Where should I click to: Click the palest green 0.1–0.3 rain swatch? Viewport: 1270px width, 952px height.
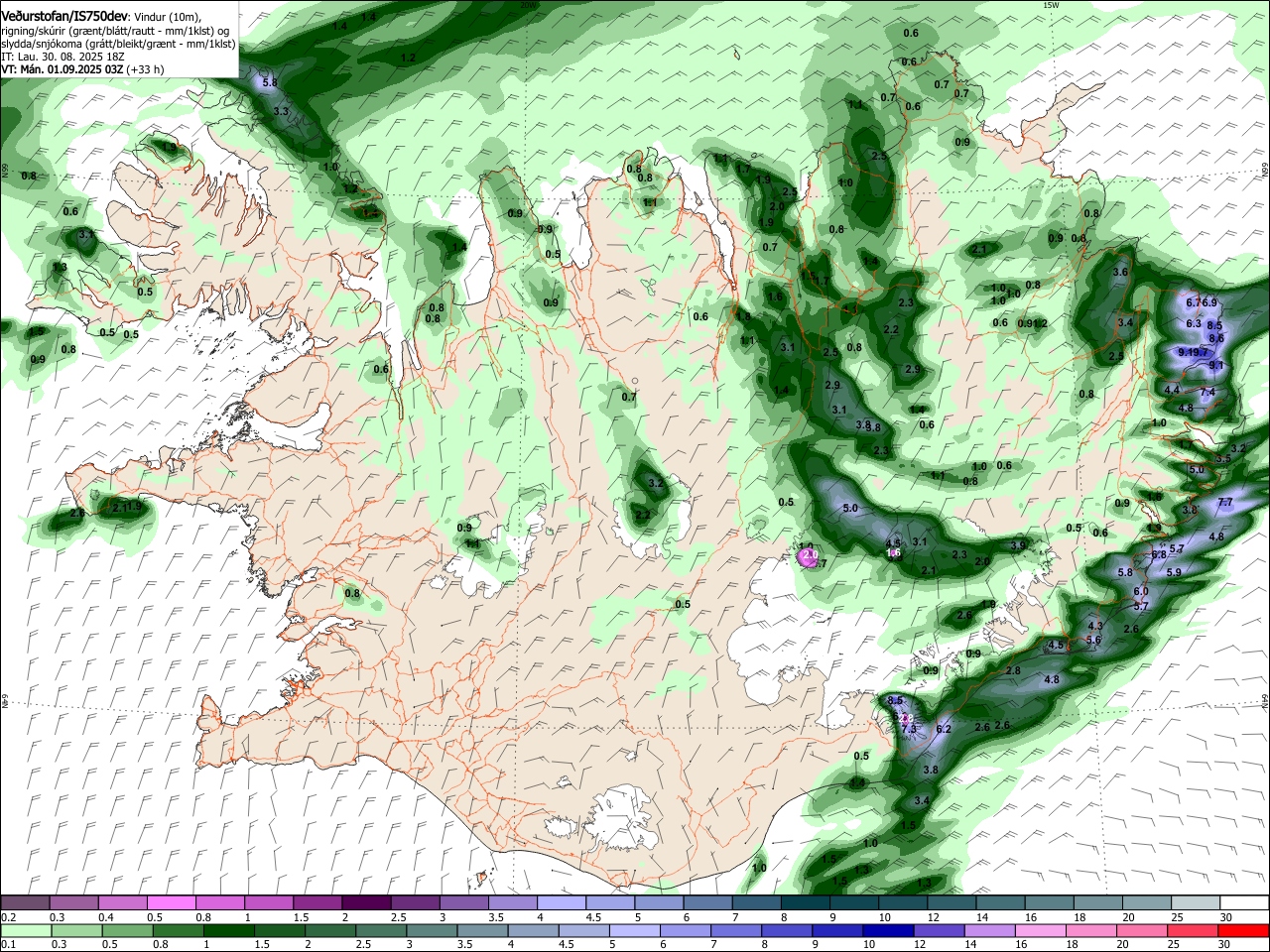(x=27, y=930)
